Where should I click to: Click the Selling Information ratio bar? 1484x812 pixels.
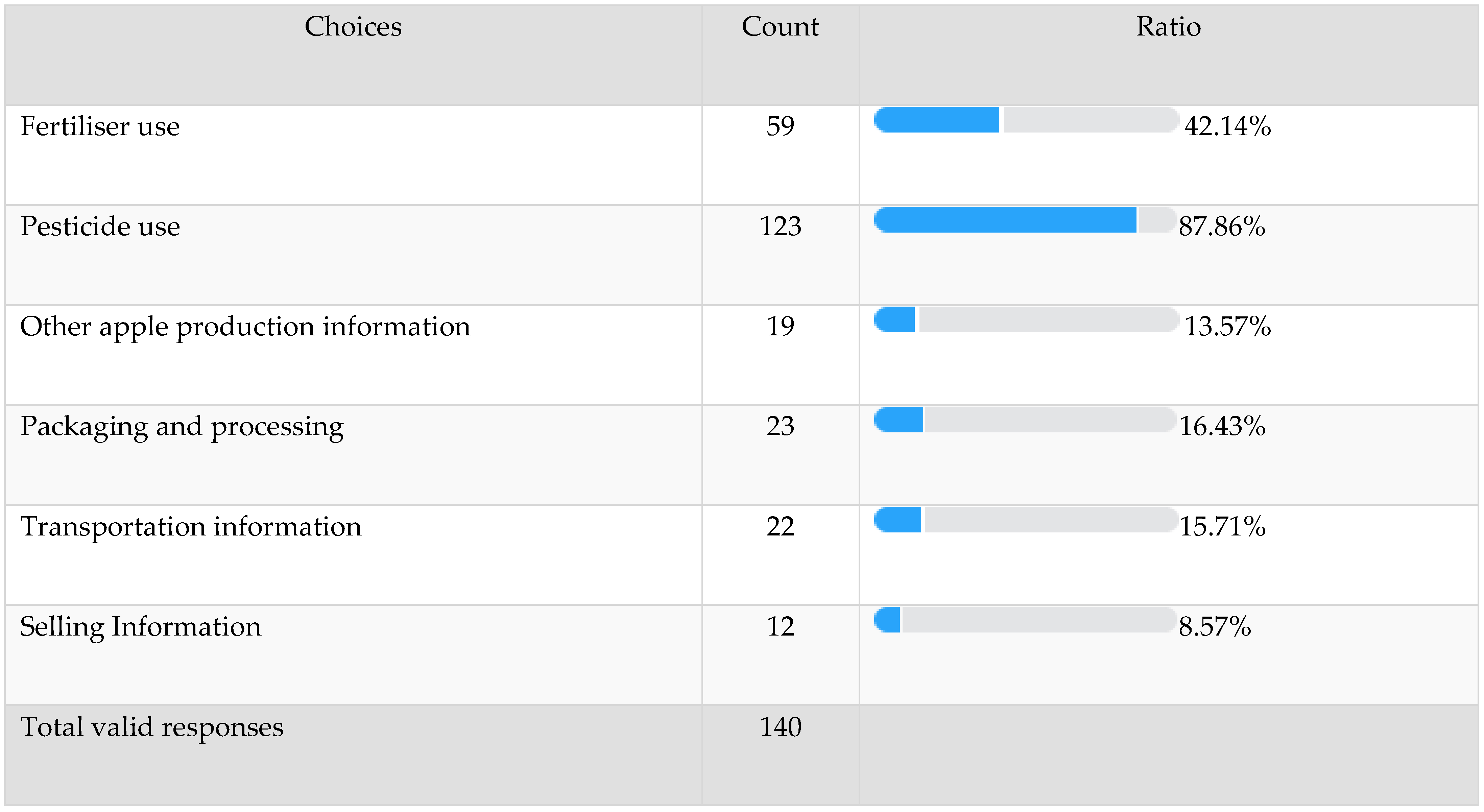(x=1024, y=620)
